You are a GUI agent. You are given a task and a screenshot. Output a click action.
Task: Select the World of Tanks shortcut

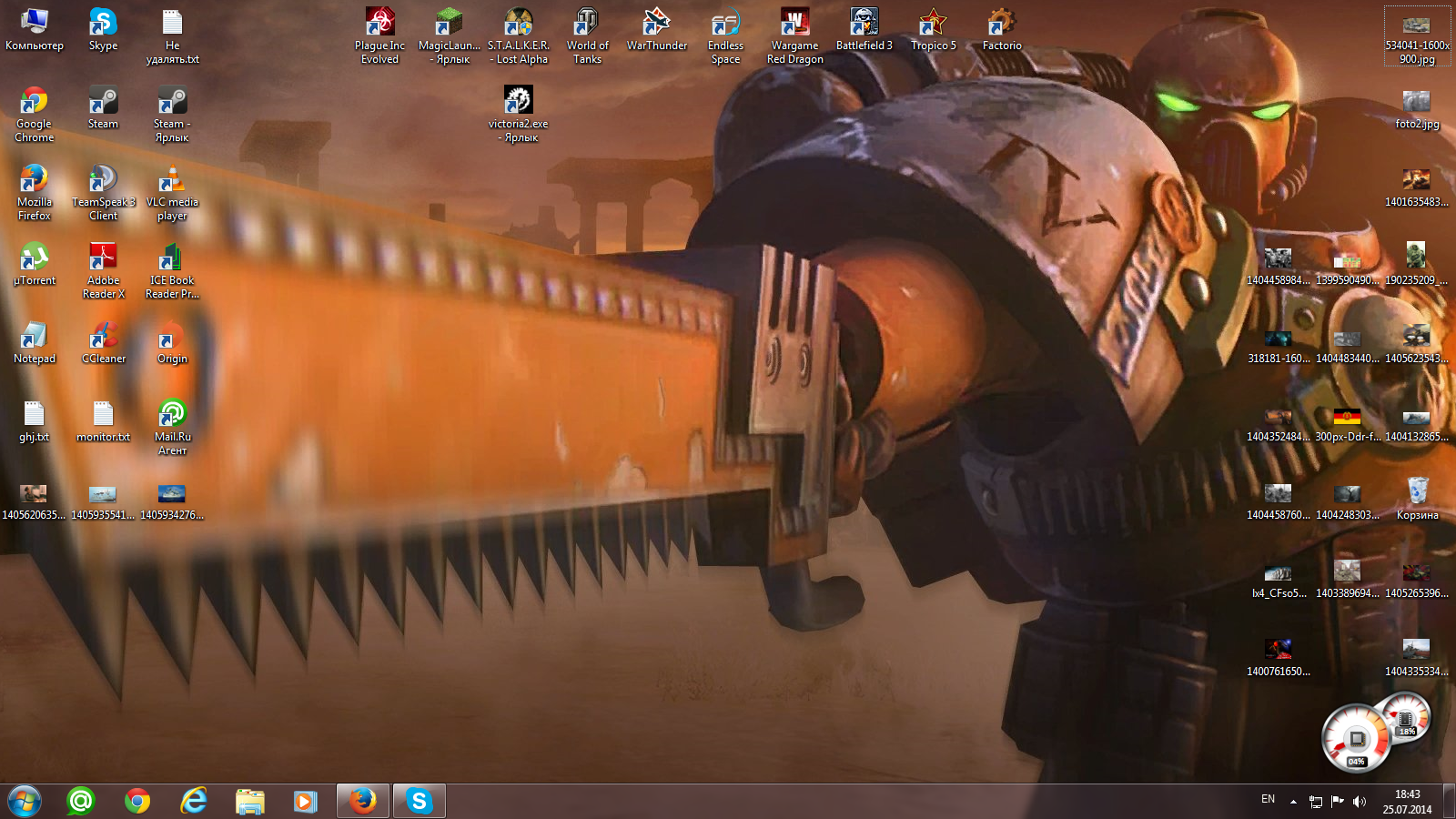587,36
